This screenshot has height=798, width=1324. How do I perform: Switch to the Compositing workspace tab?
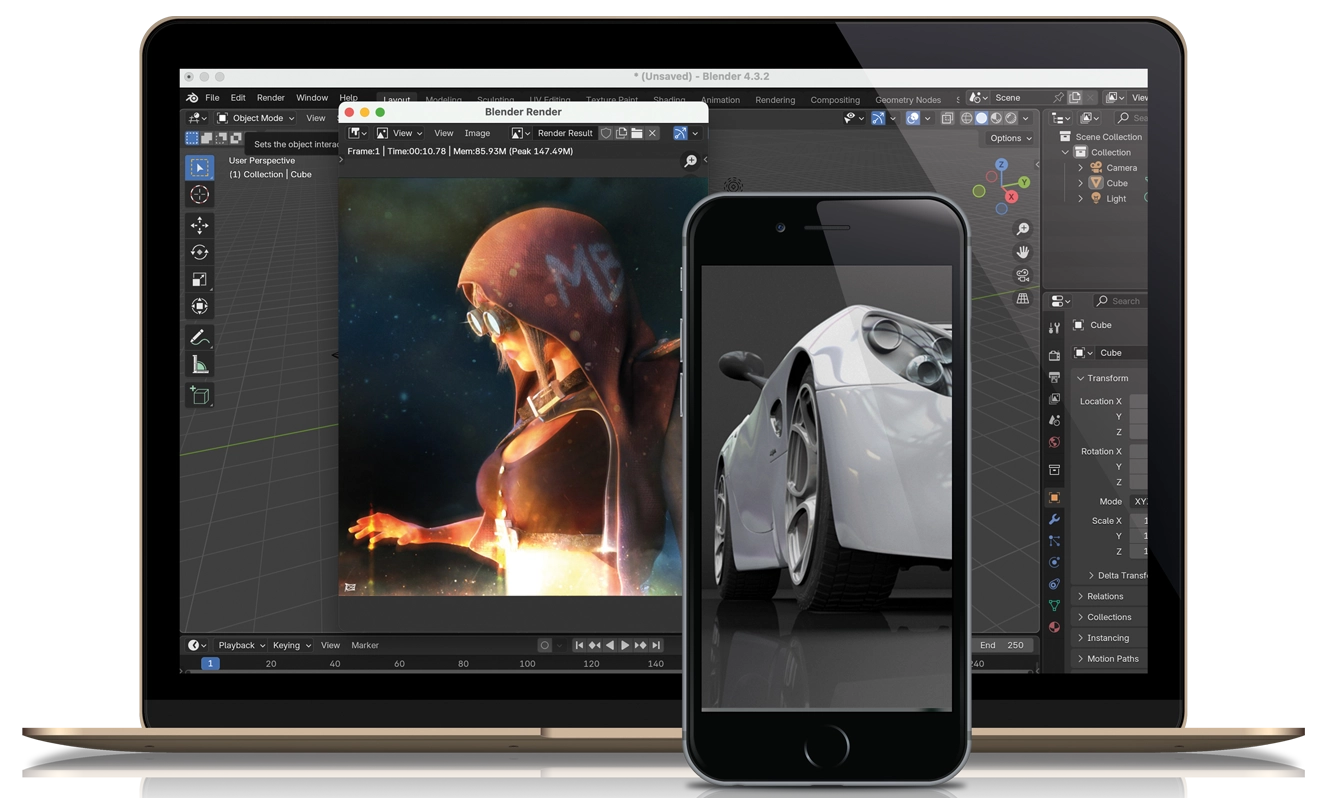point(835,100)
